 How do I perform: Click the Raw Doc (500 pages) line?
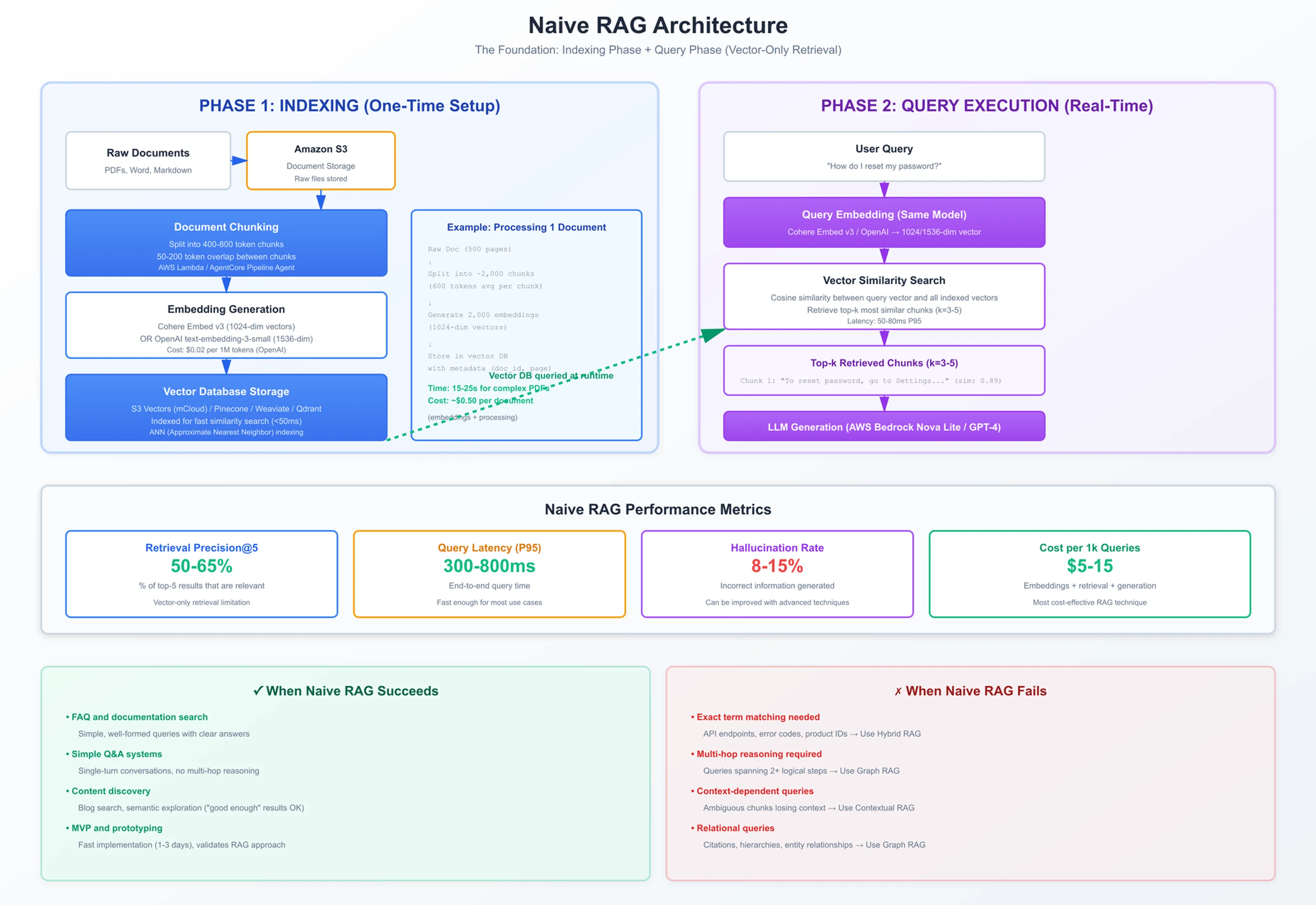(x=469, y=249)
